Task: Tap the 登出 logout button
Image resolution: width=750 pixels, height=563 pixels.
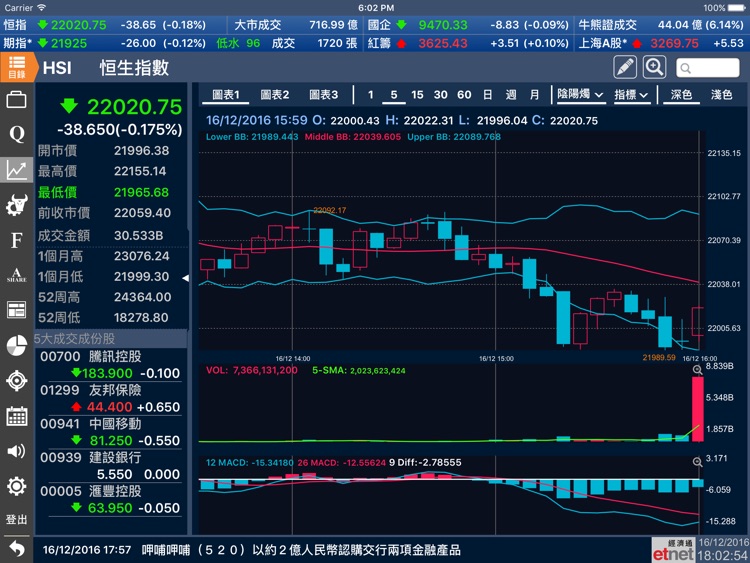Action: pyautogui.click(x=16, y=519)
